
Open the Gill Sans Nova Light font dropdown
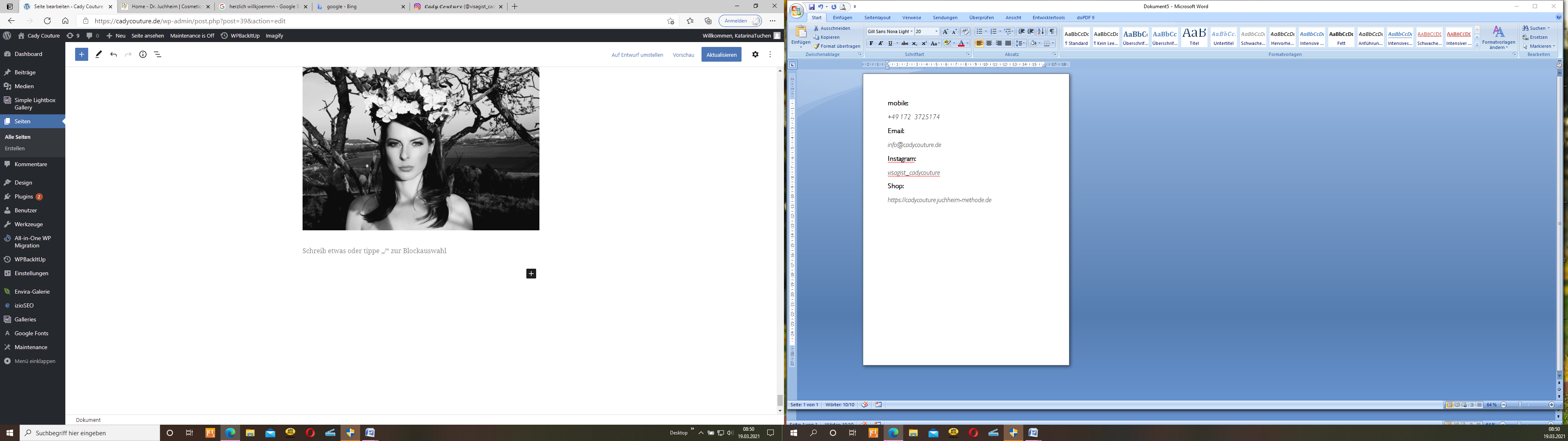pos(911,32)
